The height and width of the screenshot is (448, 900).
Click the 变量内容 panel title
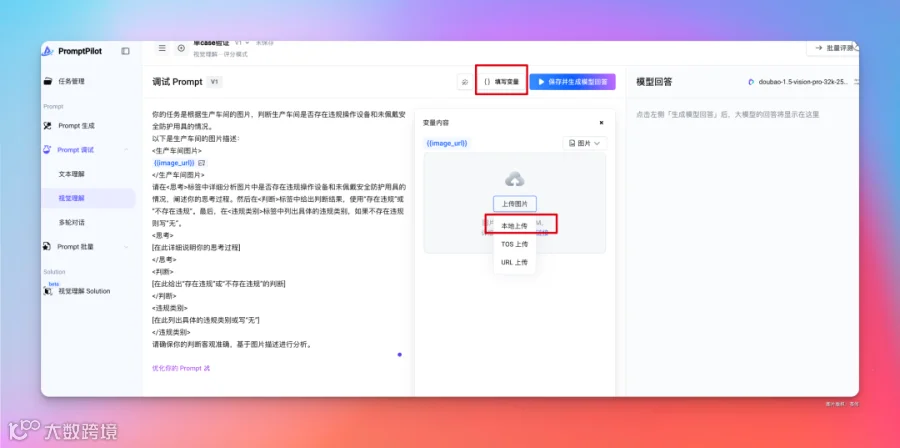436,123
